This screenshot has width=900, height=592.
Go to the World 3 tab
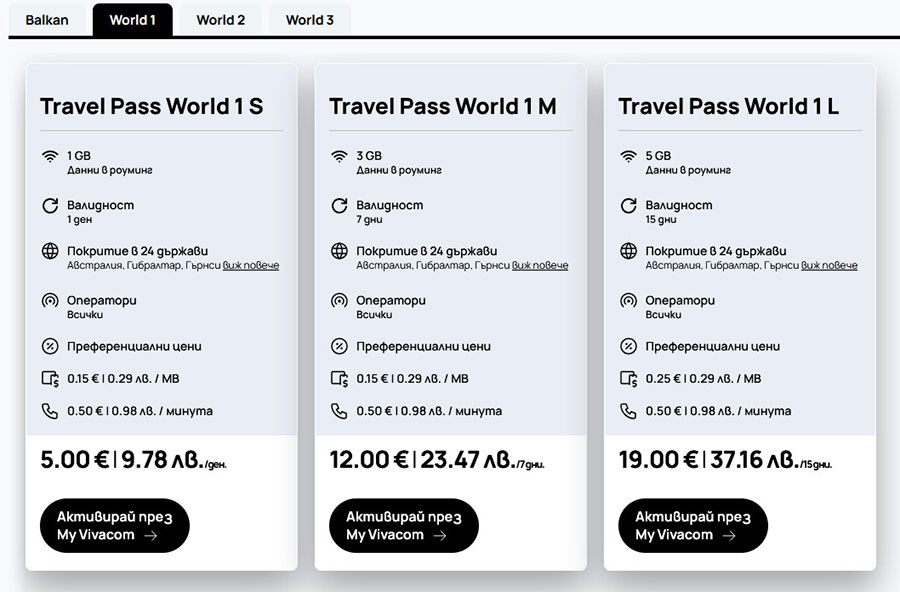coord(309,20)
